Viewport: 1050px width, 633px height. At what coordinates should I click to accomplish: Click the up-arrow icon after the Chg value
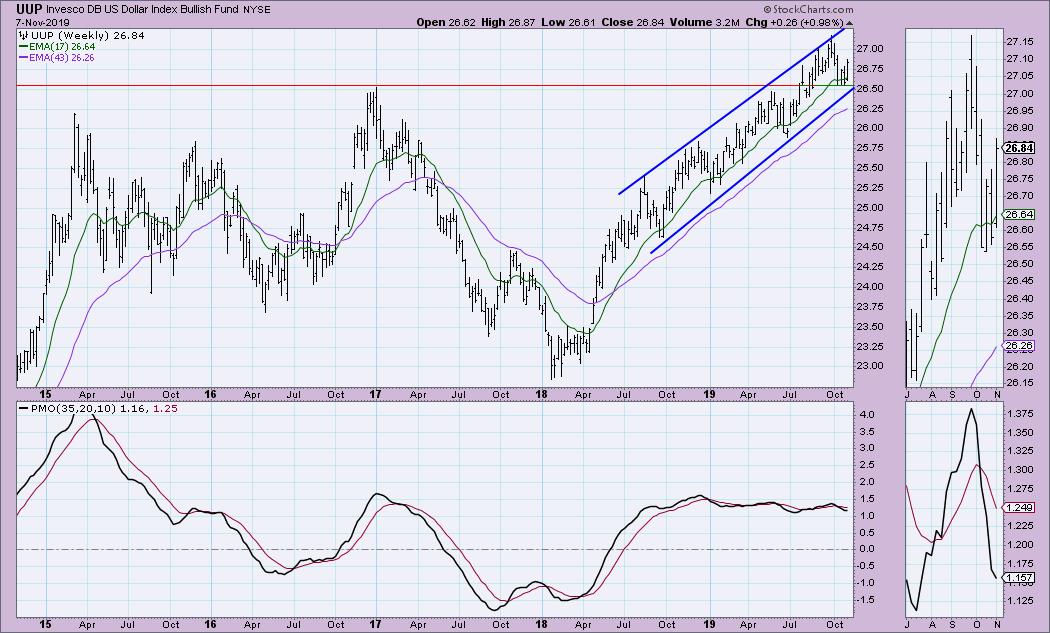tap(849, 23)
